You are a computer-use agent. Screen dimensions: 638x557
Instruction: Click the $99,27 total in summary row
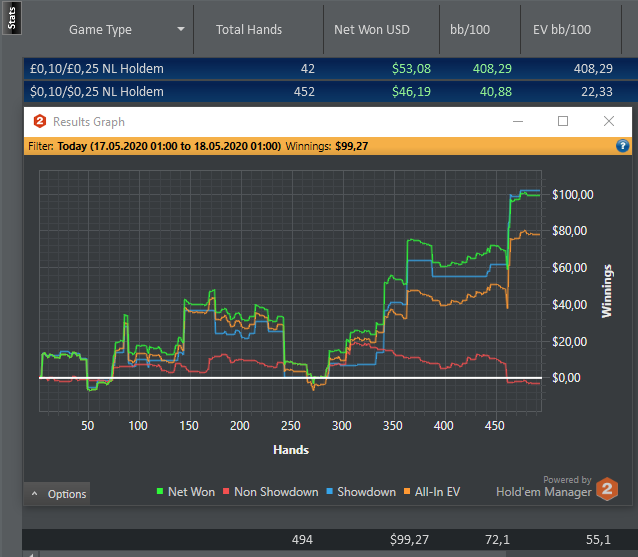pyautogui.click(x=409, y=540)
